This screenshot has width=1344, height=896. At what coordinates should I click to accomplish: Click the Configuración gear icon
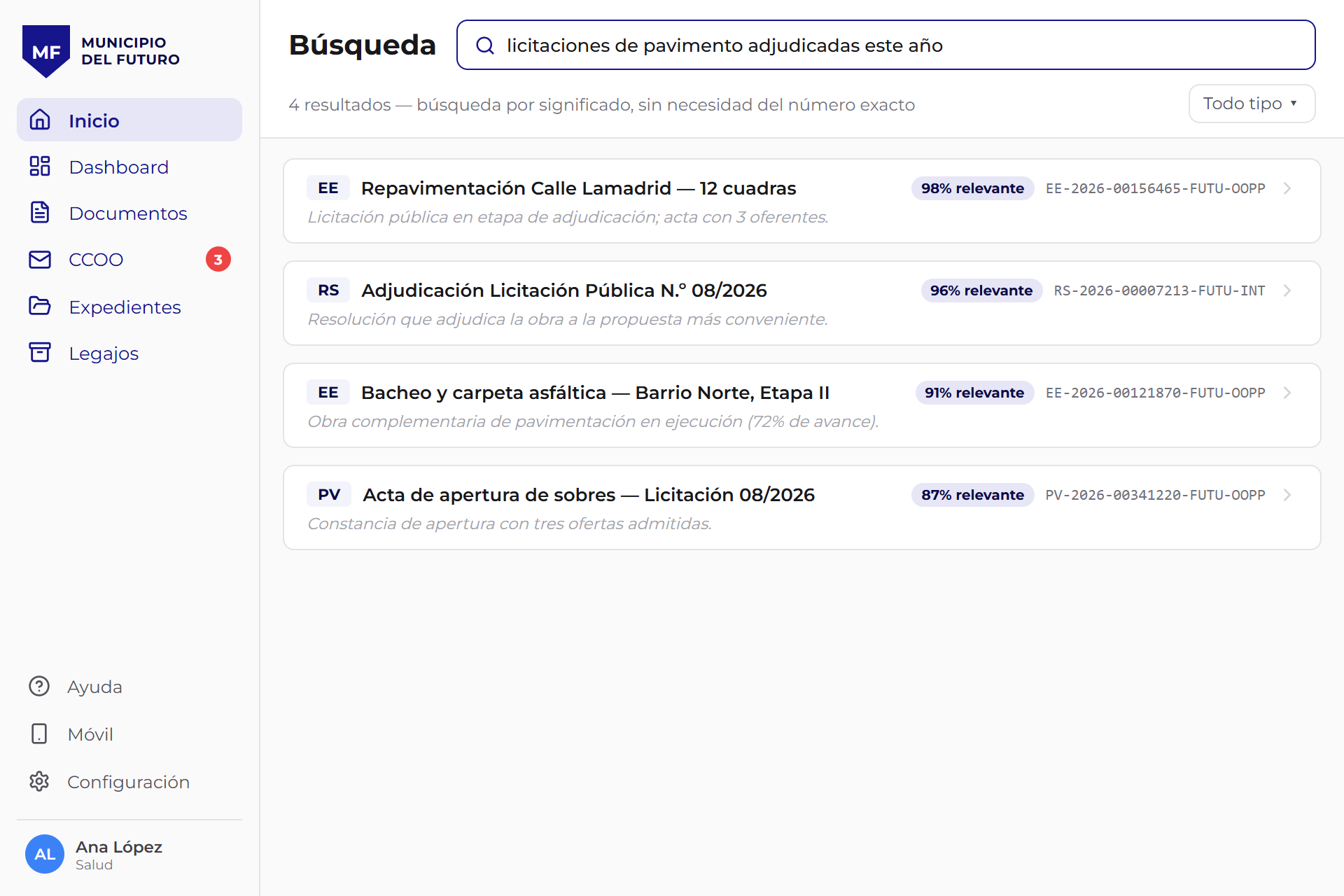click(39, 781)
